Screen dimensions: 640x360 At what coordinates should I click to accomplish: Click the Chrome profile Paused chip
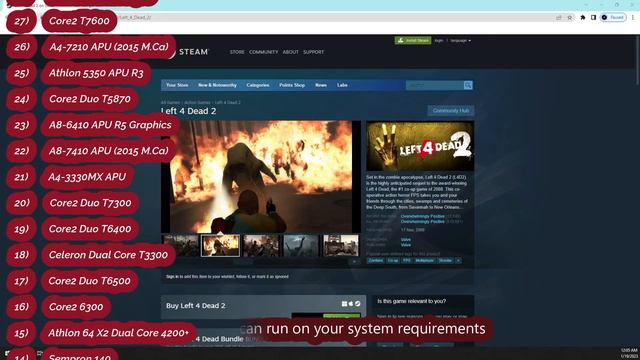click(613, 18)
